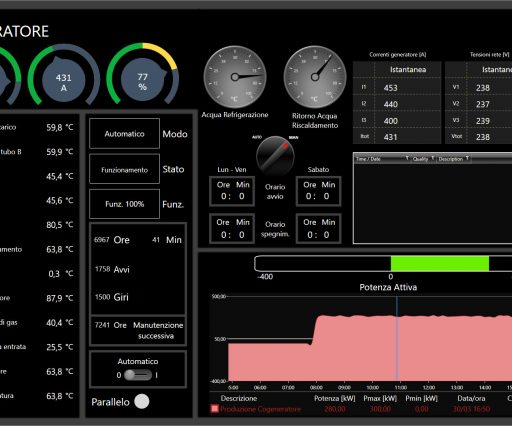Click Sabato Orario spegnim. time field
Image resolution: width=512 pixels, height=426 pixels.
[x=318, y=229]
